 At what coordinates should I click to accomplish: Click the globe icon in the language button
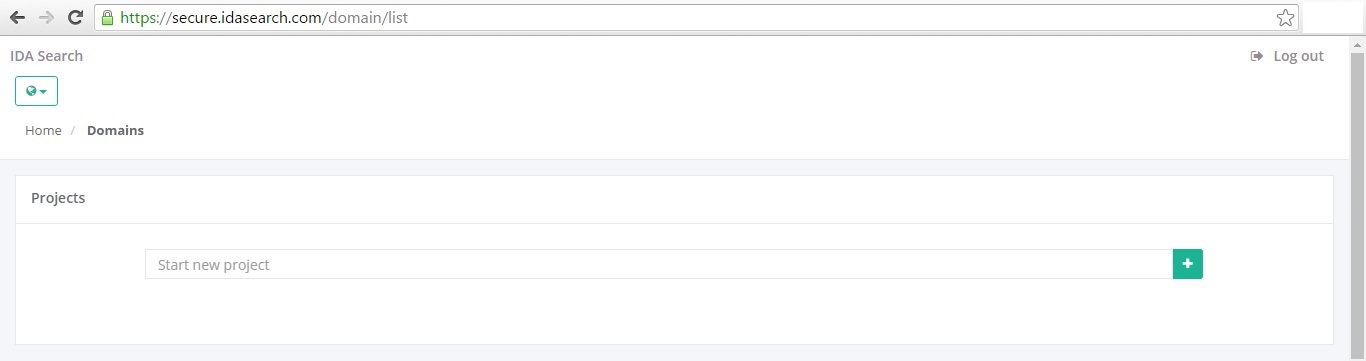point(32,91)
